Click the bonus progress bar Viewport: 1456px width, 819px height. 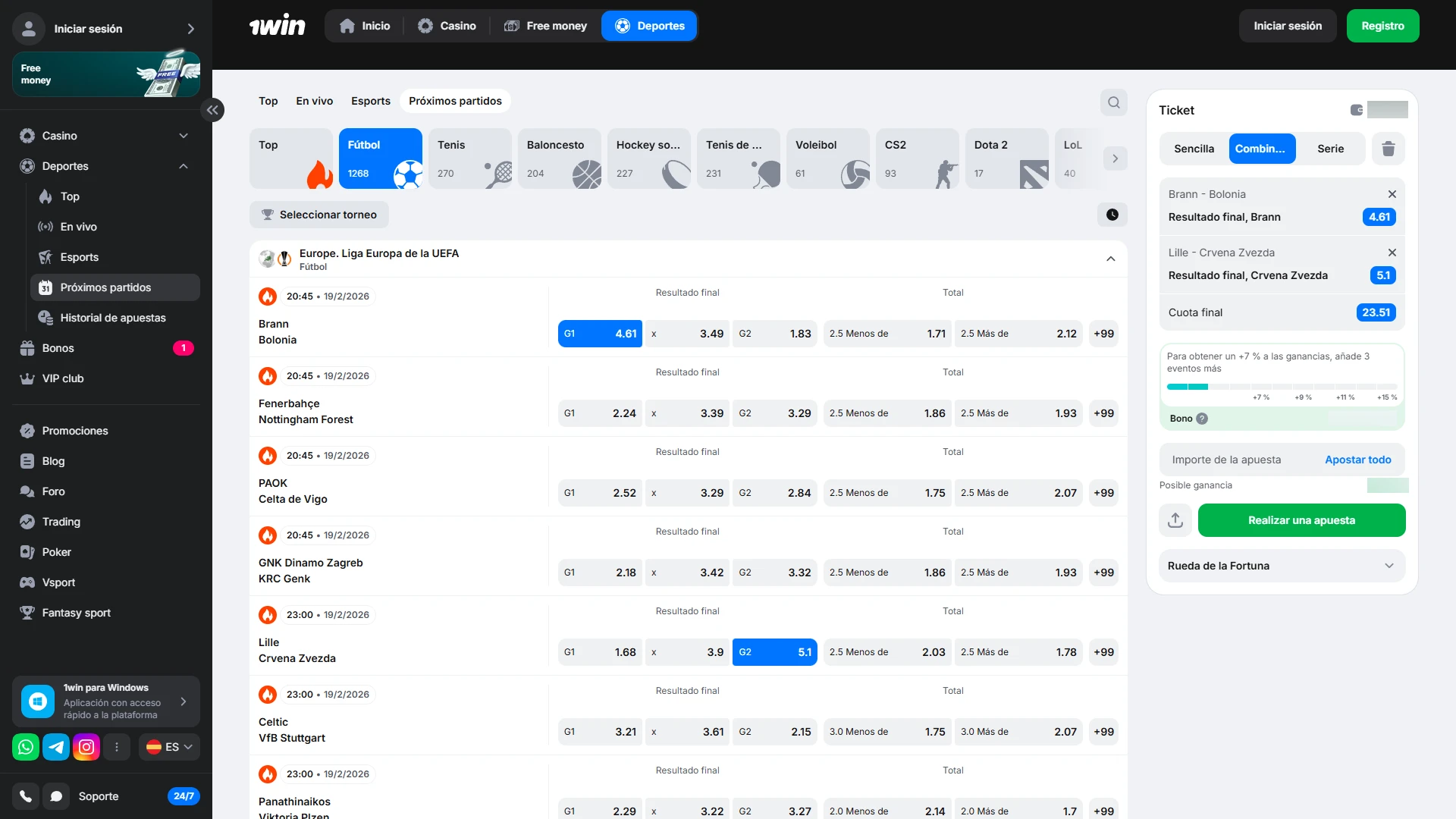[x=1282, y=387]
